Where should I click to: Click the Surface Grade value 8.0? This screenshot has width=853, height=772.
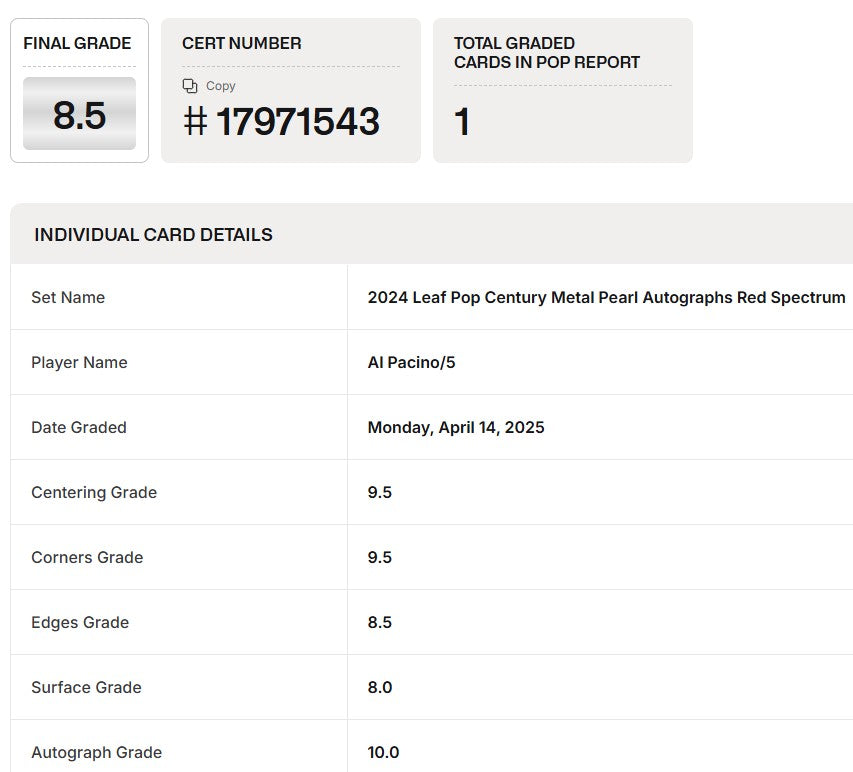tap(380, 687)
